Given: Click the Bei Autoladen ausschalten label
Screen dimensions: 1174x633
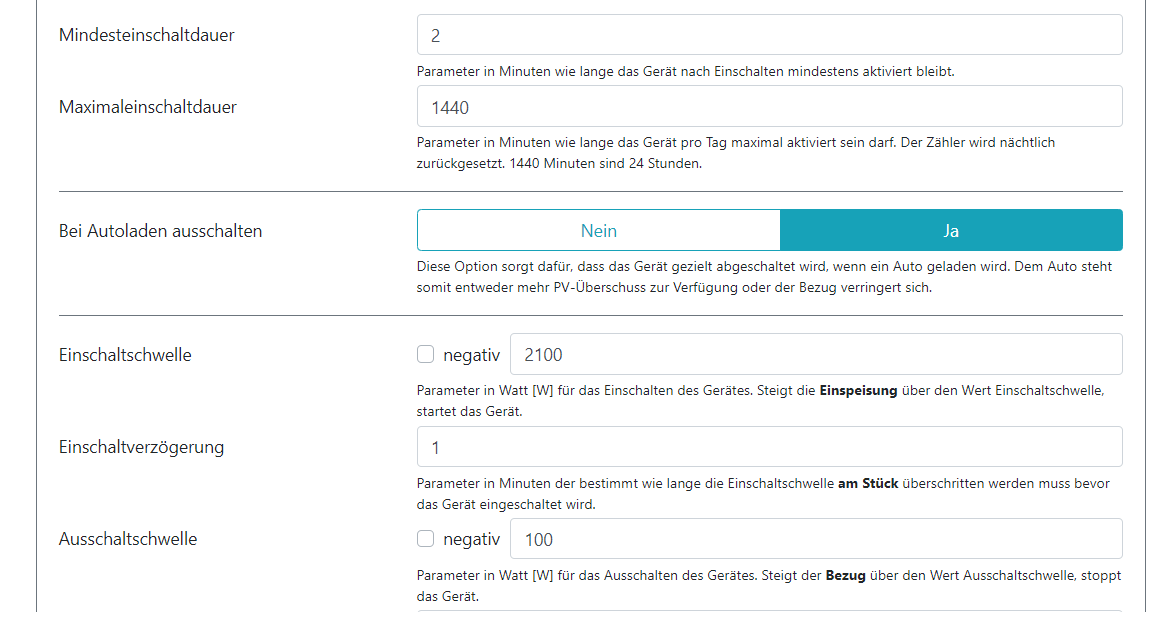Looking at the screenshot, I should click(x=160, y=230).
